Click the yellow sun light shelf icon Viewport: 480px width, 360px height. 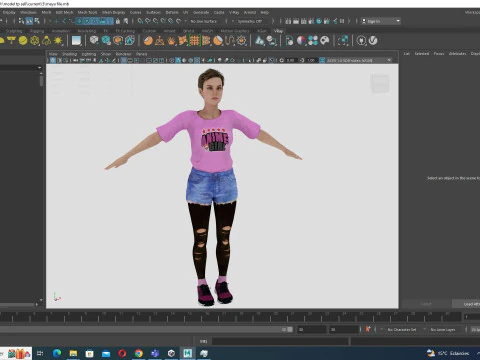(58, 41)
